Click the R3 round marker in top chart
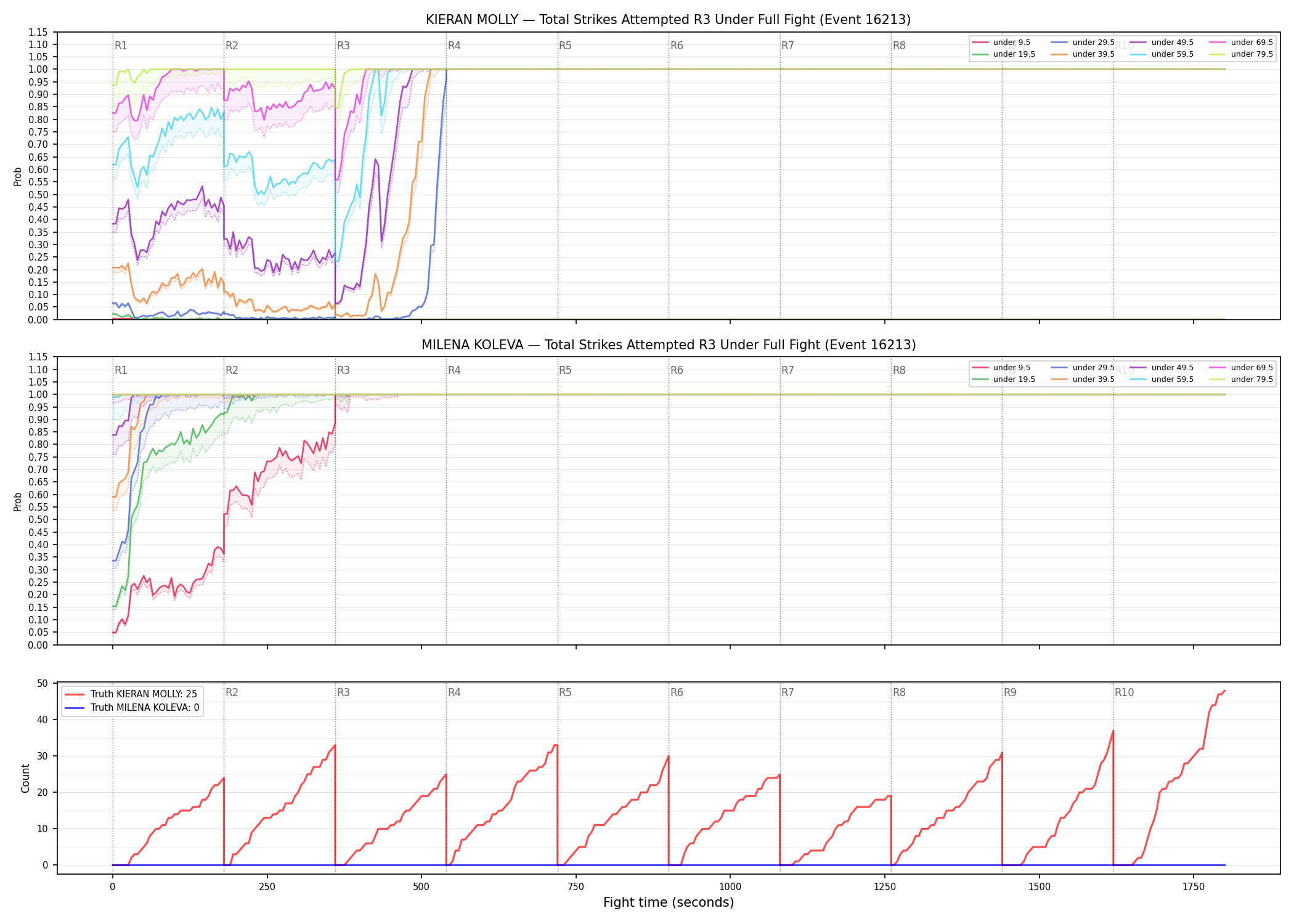The image size is (1294, 924). 343,46
